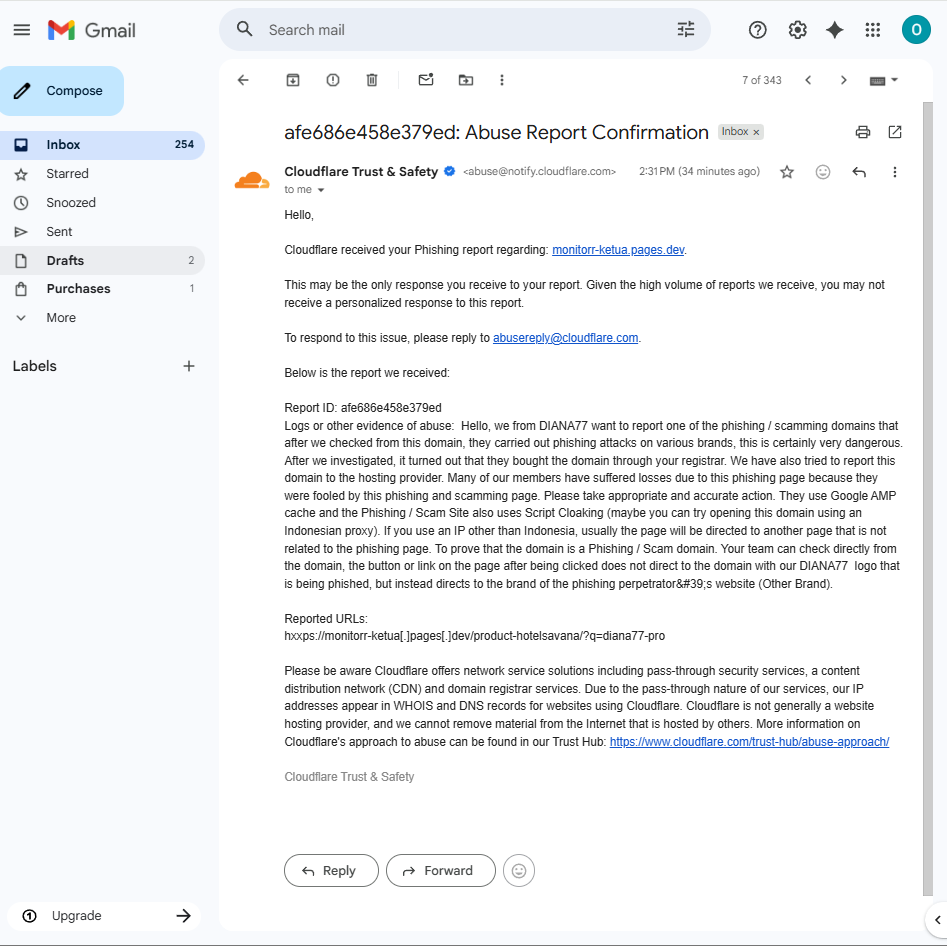Add emoji reaction below the message
947x946 pixels.
pyautogui.click(x=519, y=870)
